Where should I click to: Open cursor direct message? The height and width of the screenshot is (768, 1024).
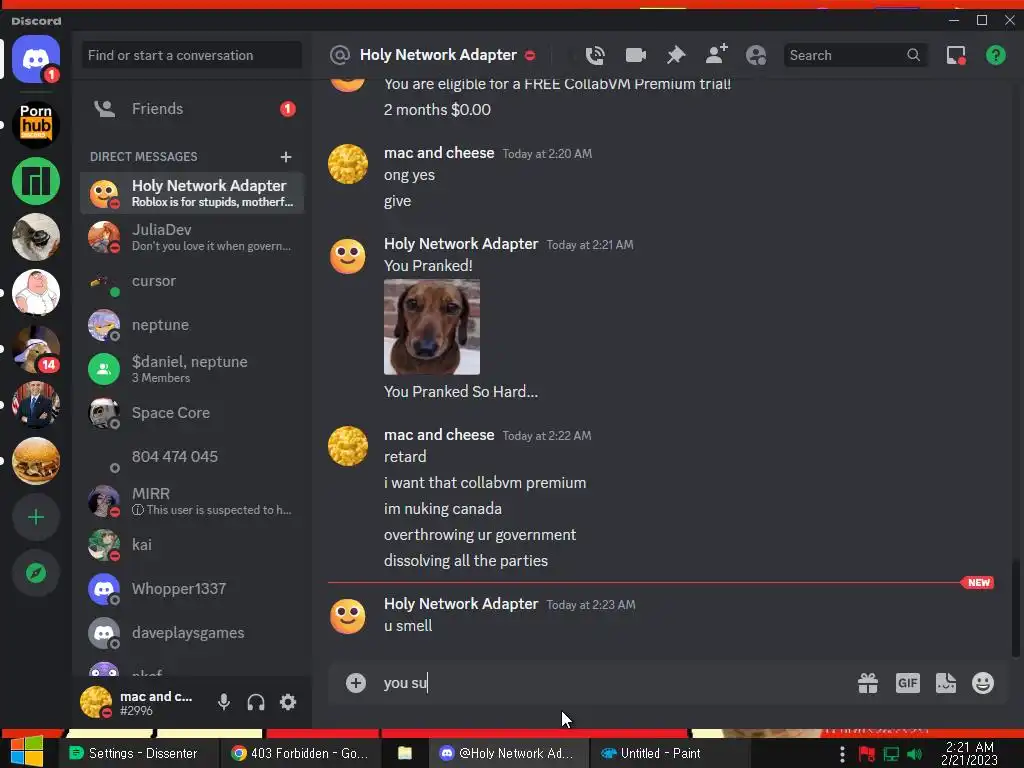(x=192, y=281)
